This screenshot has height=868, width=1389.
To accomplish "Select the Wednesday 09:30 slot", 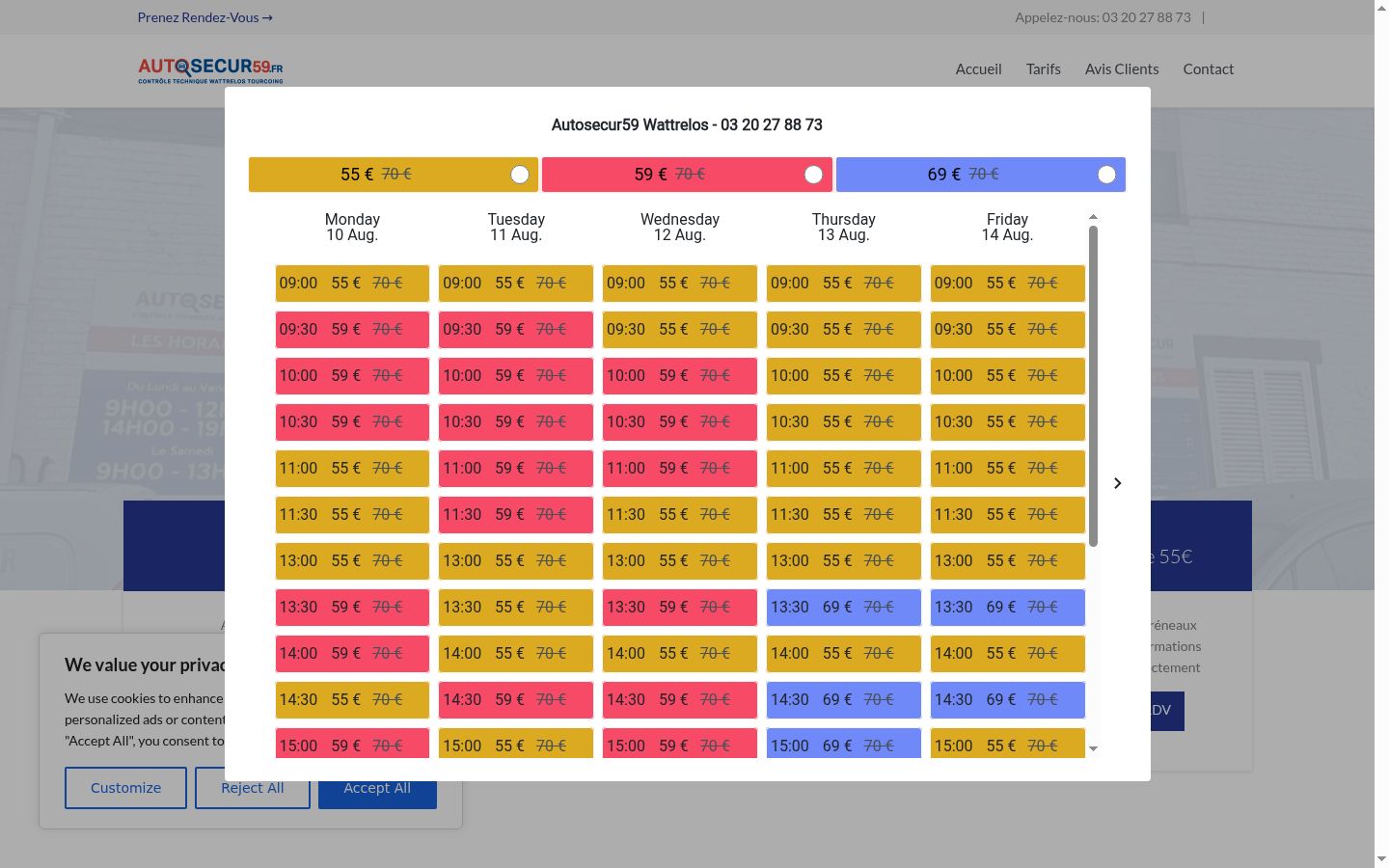I will point(680,330).
